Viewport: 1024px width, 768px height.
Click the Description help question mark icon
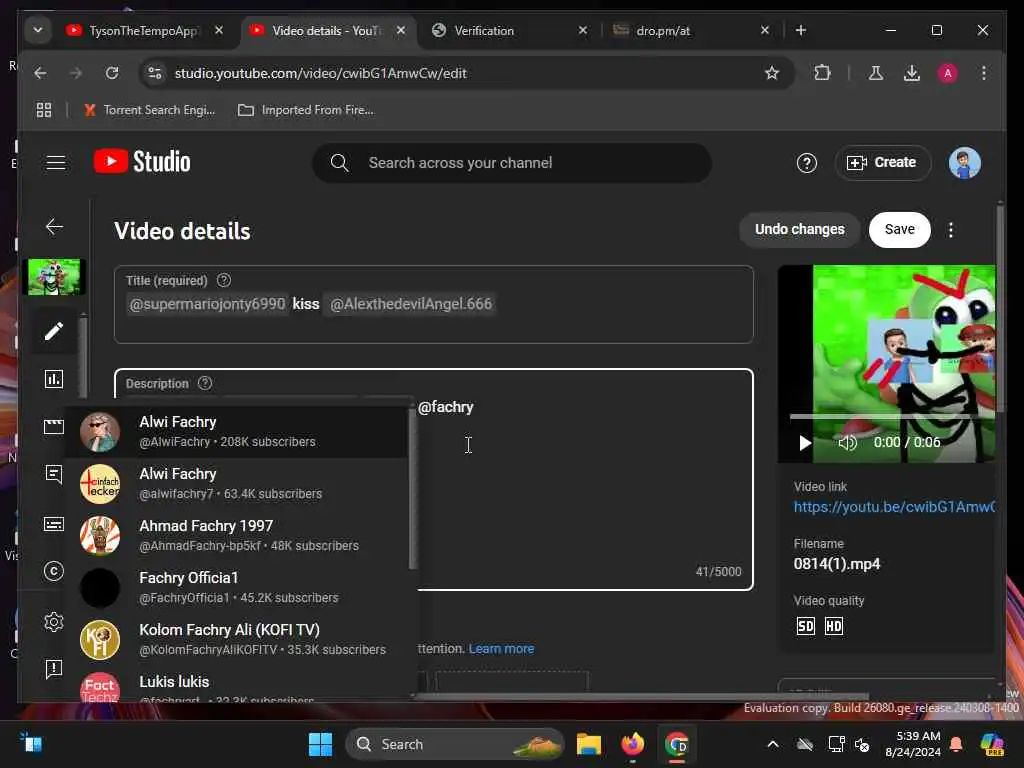(x=204, y=383)
